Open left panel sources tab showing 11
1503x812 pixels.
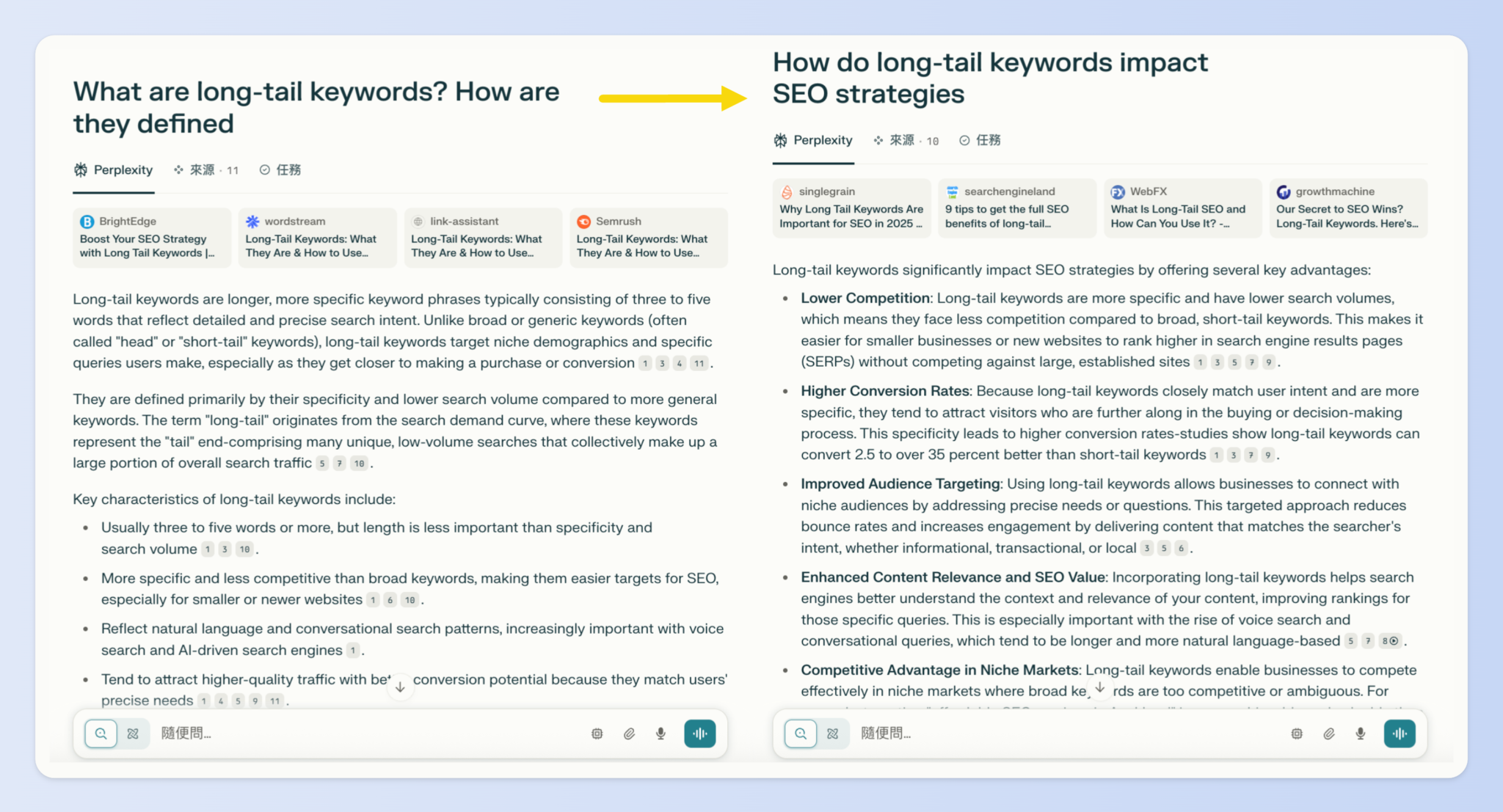206,170
